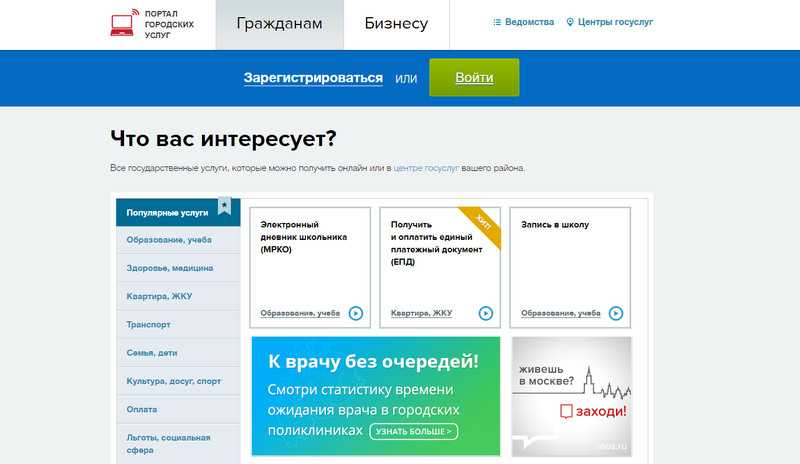800x464 pixels.
Task: Open Получить и оплатить единый платежный документ title
Action: (436, 243)
